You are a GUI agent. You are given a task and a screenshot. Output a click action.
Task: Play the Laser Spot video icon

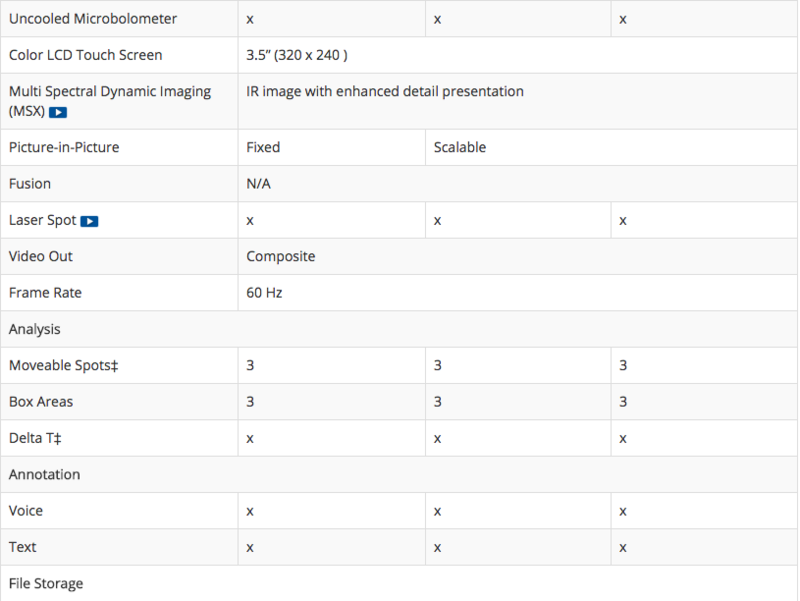89,221
